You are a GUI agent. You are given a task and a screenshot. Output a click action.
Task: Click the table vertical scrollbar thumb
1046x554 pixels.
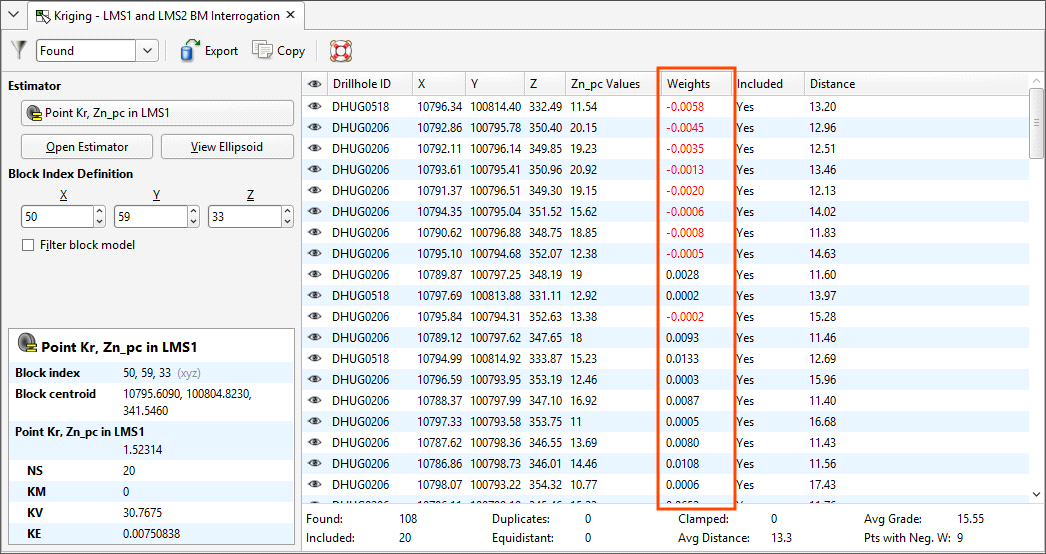[x=1037, y=123]
